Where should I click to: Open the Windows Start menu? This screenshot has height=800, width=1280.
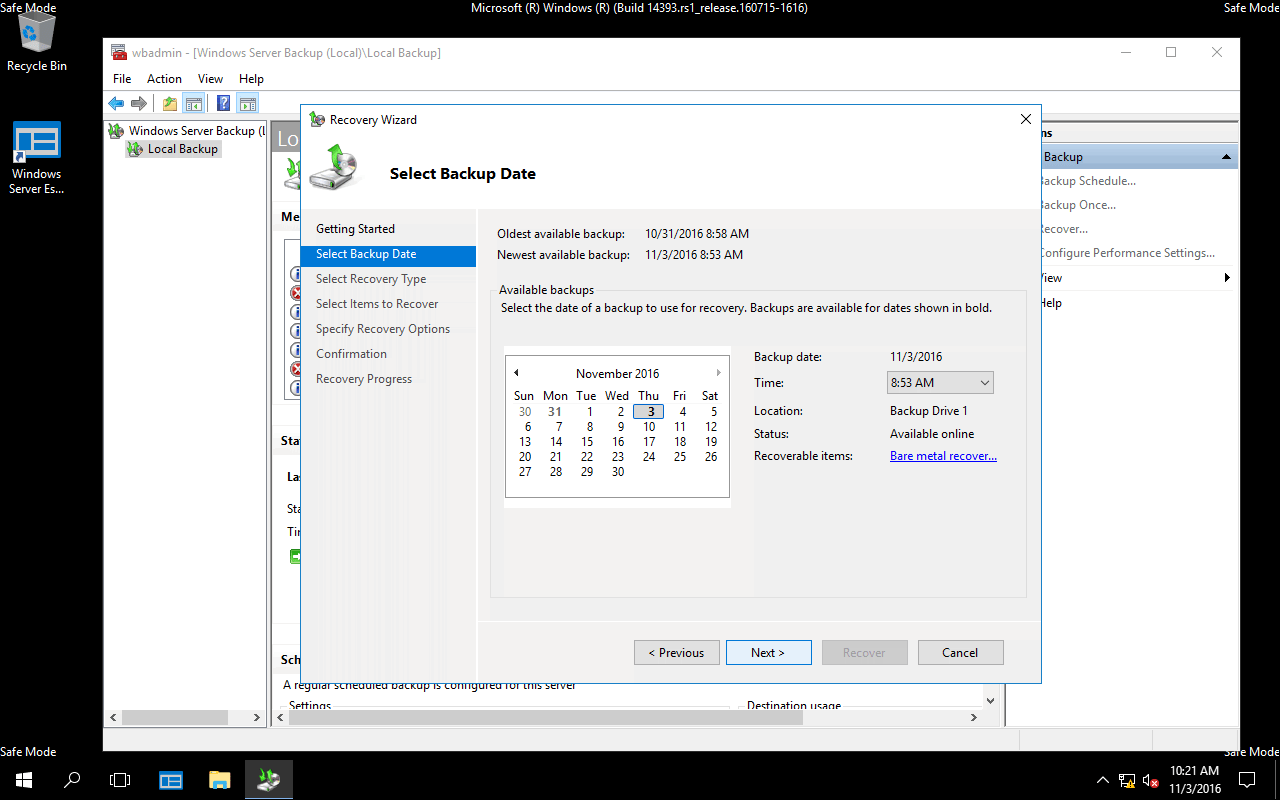point(24,780)
